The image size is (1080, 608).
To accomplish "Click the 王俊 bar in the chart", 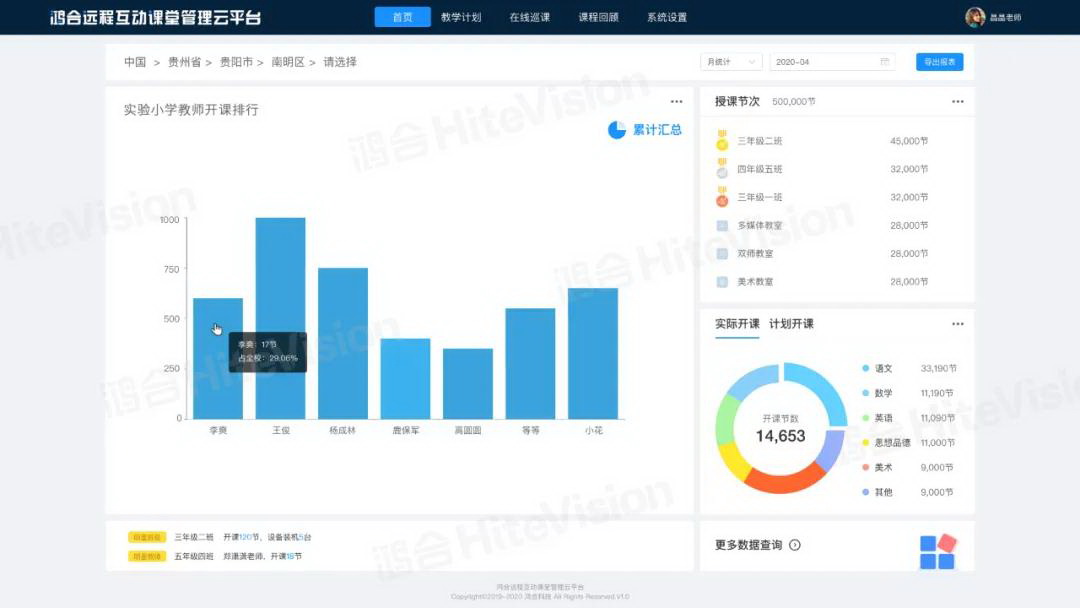I will [280, 318].
